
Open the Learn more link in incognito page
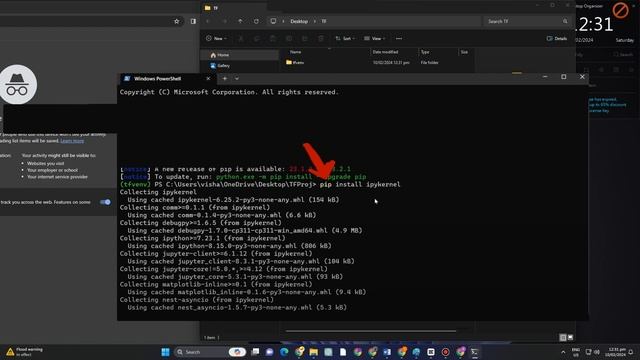[72, 141]
